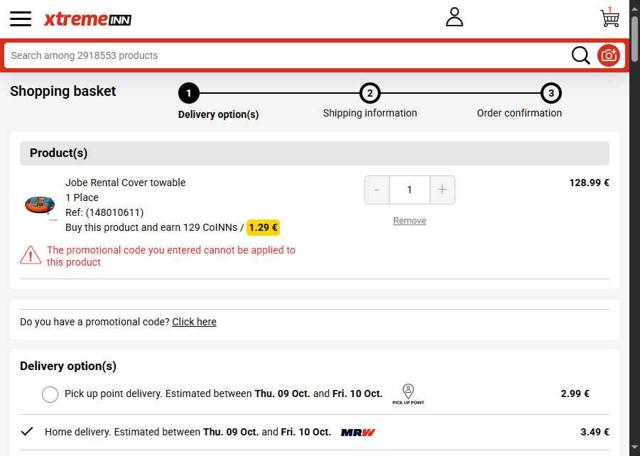
Task: Open the Jobe Rental Cover towable title
Action: (x=125, y=182)
